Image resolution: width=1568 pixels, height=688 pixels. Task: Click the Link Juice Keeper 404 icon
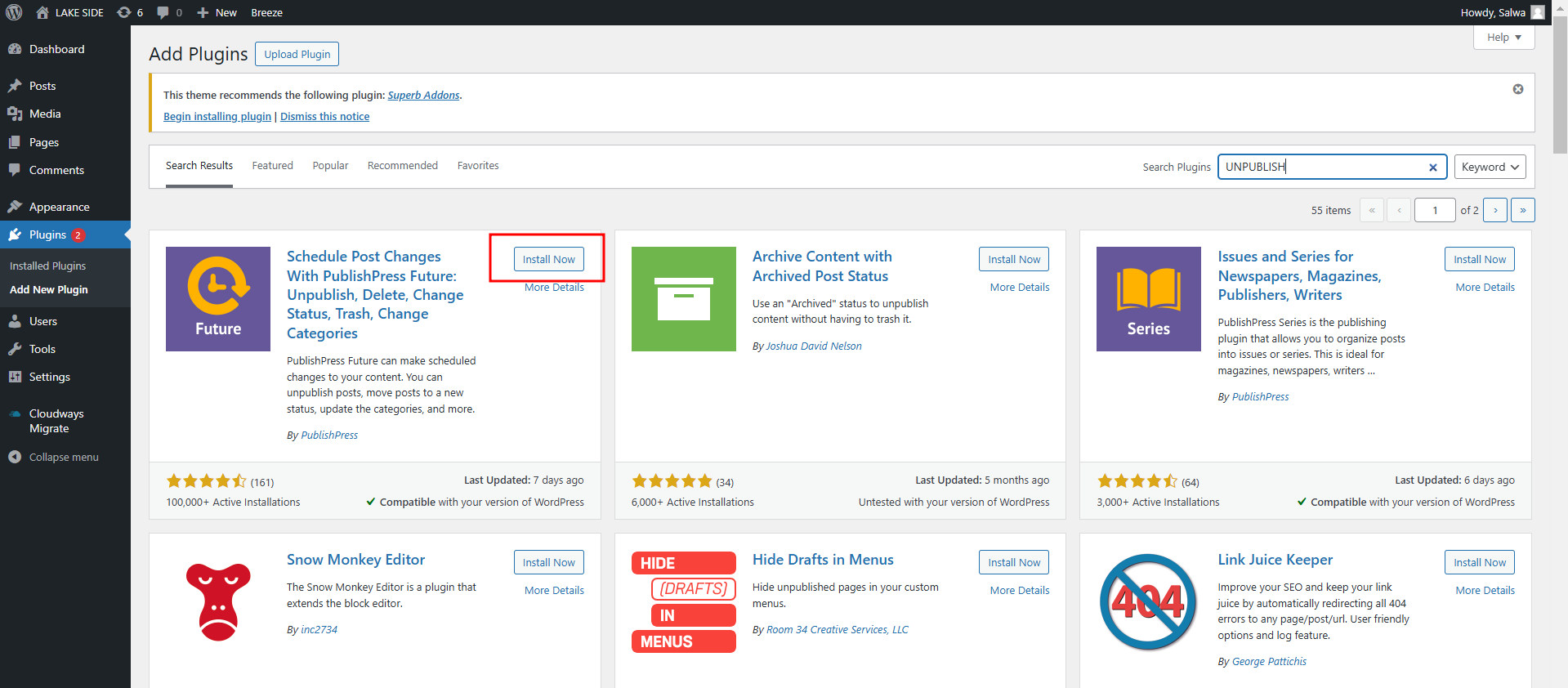coord(1148,601)
